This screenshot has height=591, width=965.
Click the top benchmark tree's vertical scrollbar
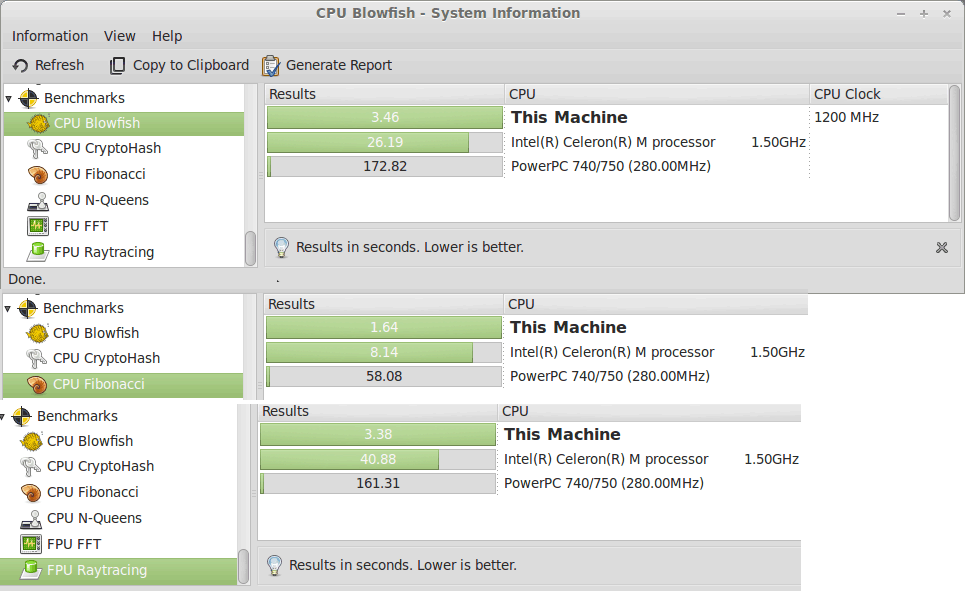[x=250, y=248]
